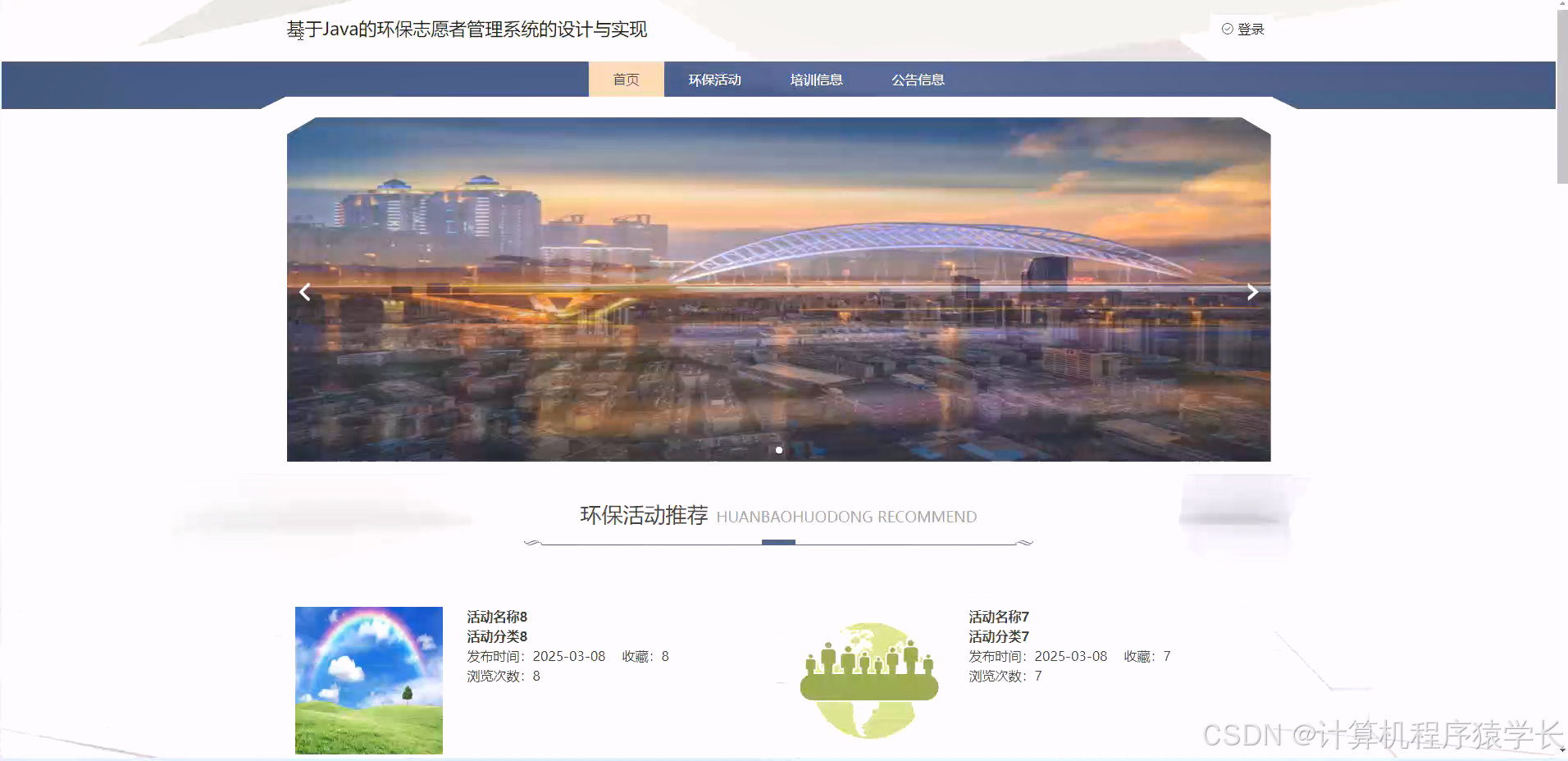Viewport: 1568px width, 761px height.
Task: Open the 公告信息 page
Action: (918, 80)
